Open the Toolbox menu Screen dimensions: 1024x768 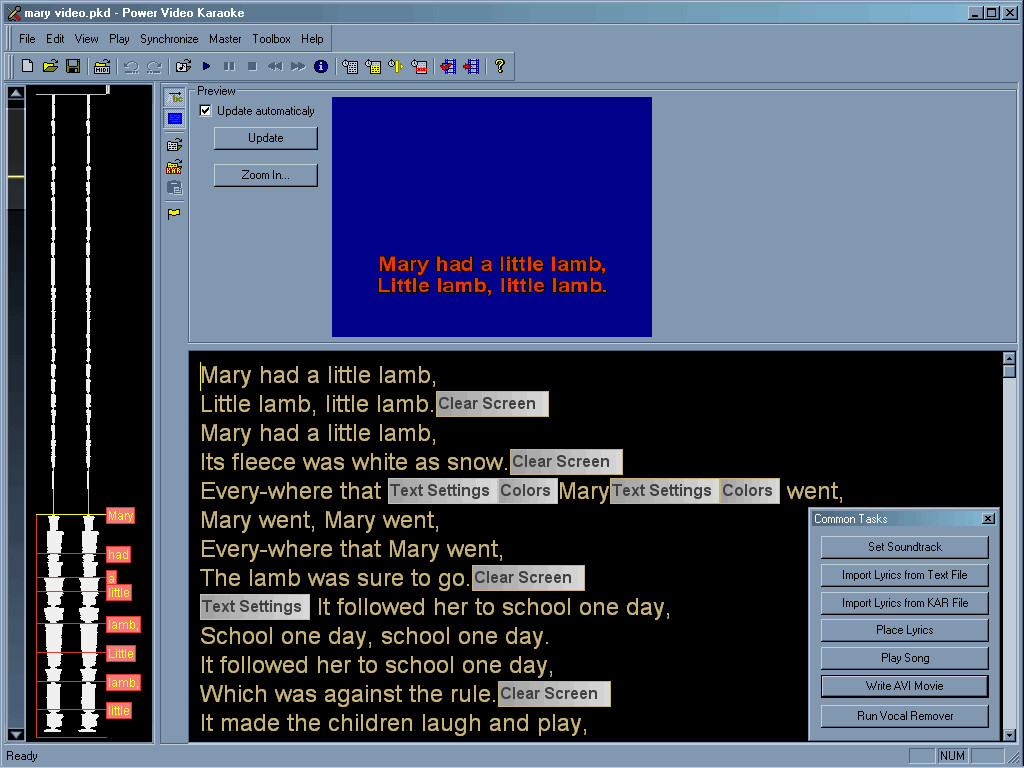272,39
